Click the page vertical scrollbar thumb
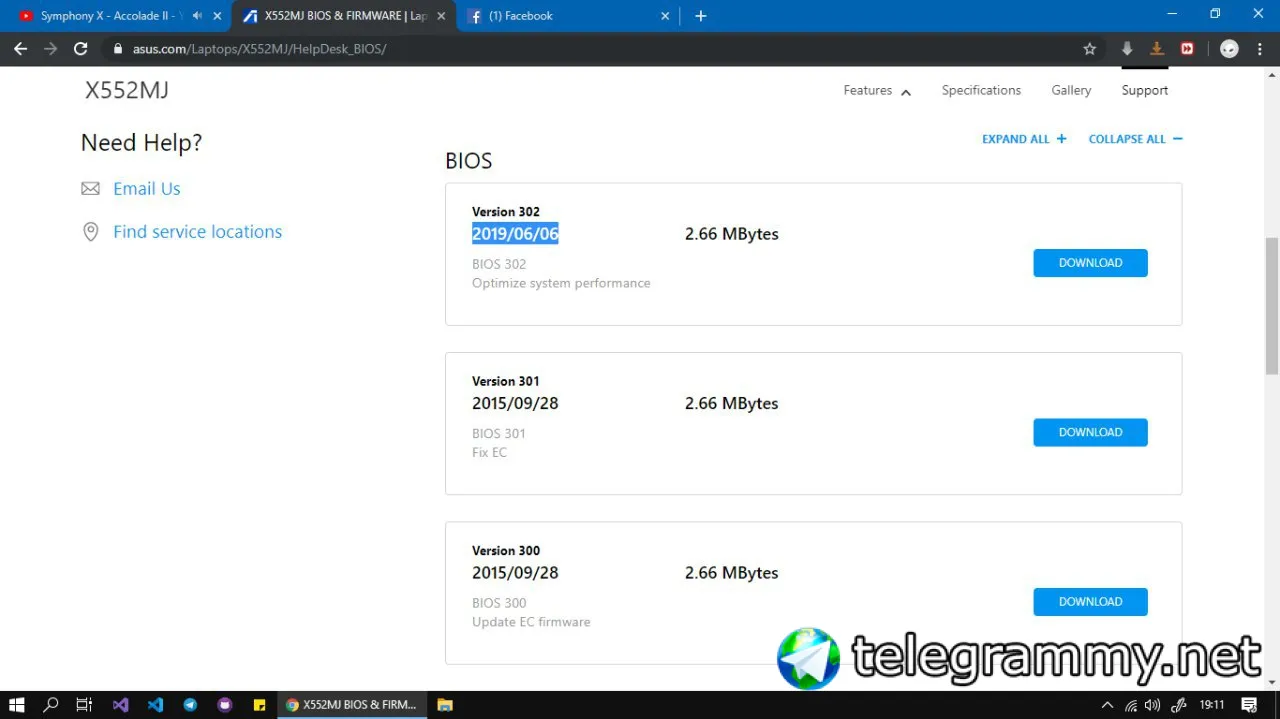 click(x=1272, y=305)
